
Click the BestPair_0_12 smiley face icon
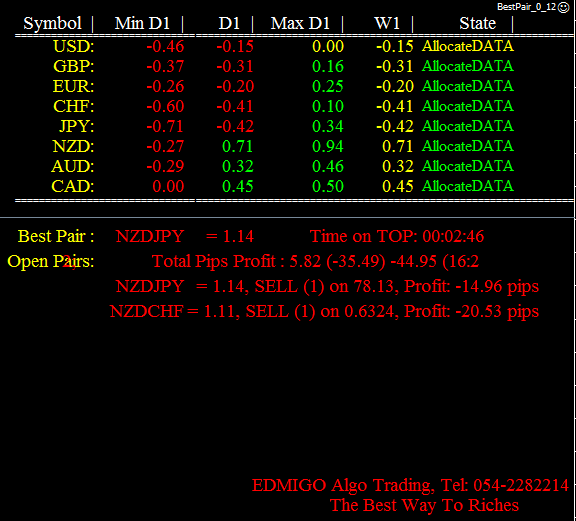pyautogui.click(x=564, y=7)
